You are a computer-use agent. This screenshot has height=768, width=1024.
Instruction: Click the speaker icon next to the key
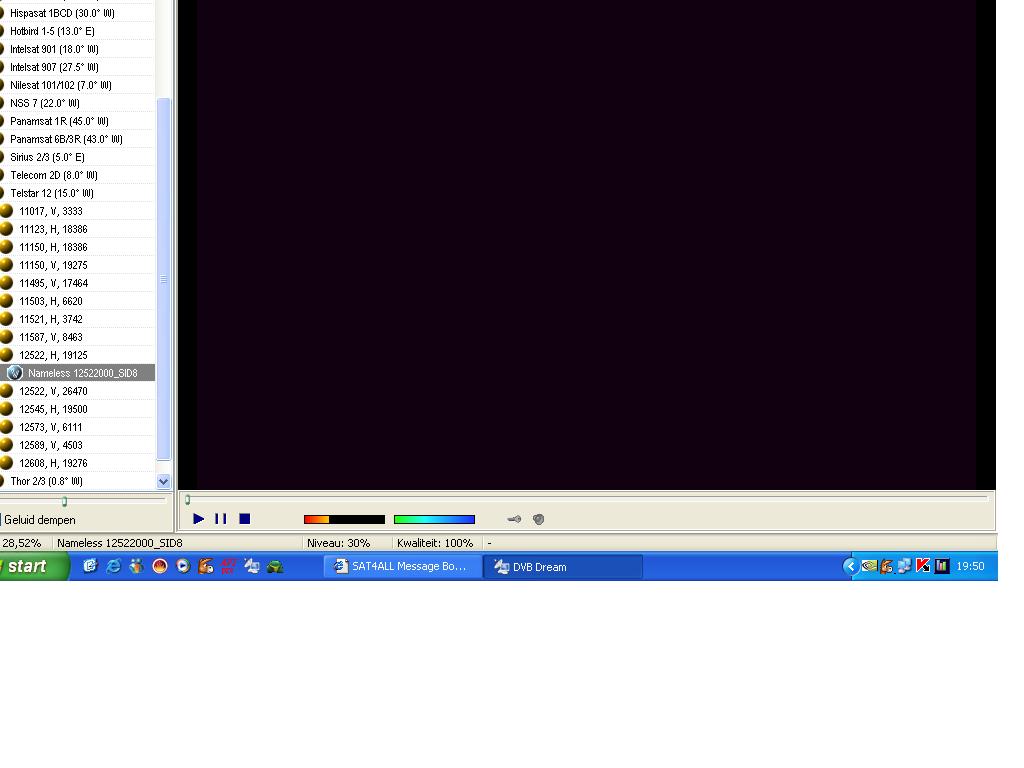(538, 520)
